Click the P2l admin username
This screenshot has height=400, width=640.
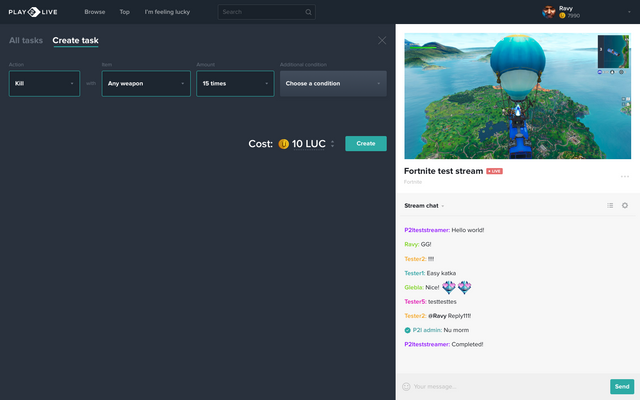pyautogui.click(x=427, y=330)
